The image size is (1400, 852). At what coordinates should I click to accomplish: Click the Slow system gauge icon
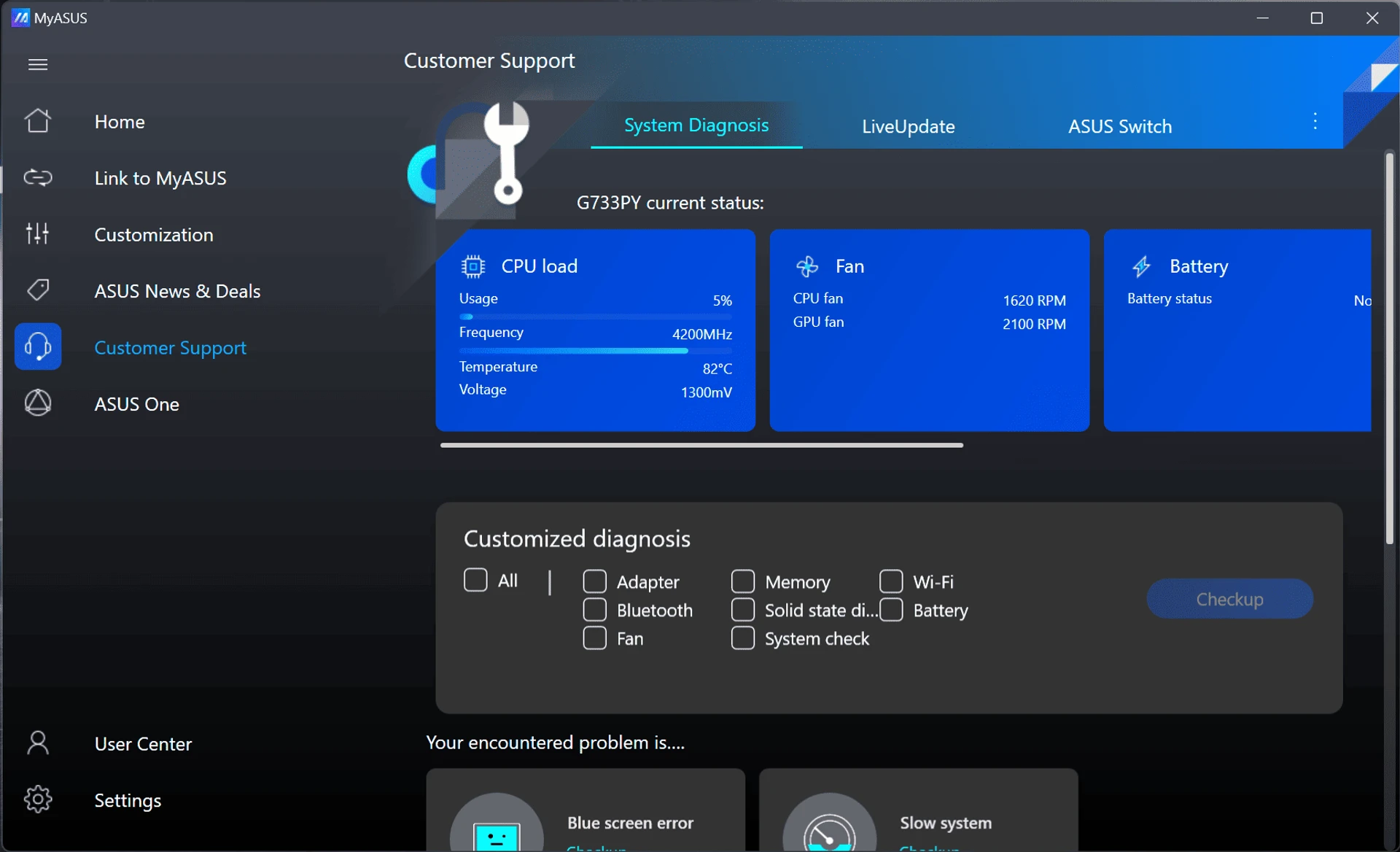pos(830,823)
